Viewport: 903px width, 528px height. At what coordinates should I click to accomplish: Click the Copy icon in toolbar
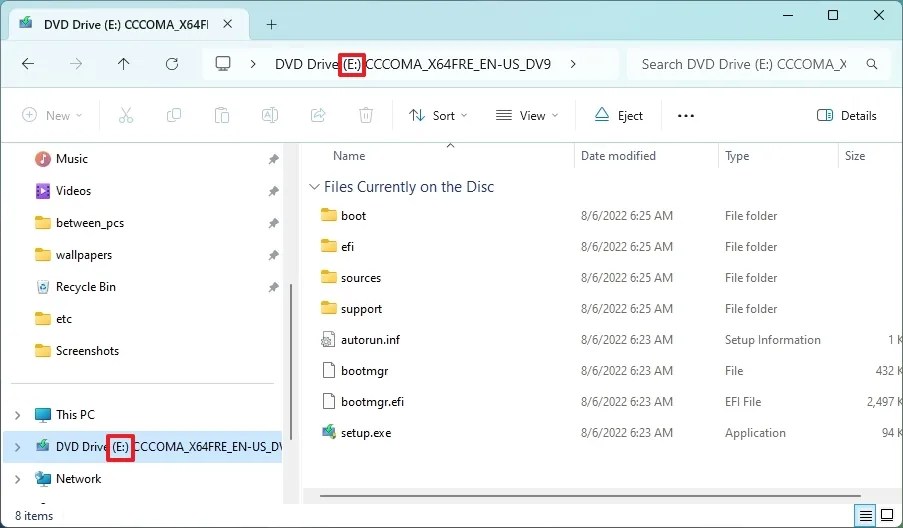point(173,115)
